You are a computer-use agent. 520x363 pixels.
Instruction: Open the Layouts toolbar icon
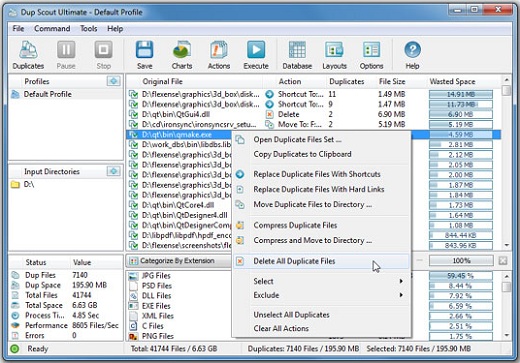coord(334,50)
